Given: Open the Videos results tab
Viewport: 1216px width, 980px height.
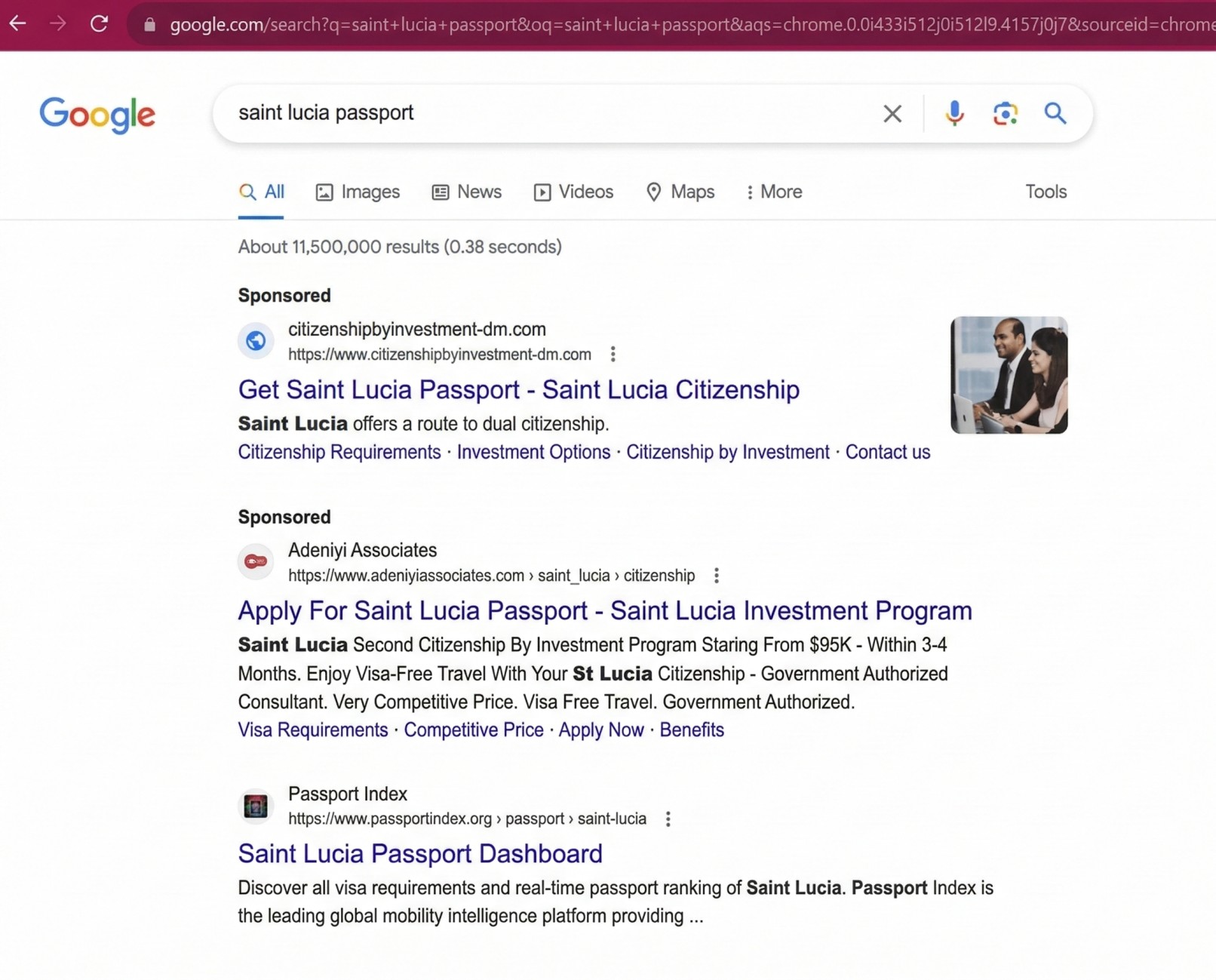Looking at the screenshot, I should point(573,192).
